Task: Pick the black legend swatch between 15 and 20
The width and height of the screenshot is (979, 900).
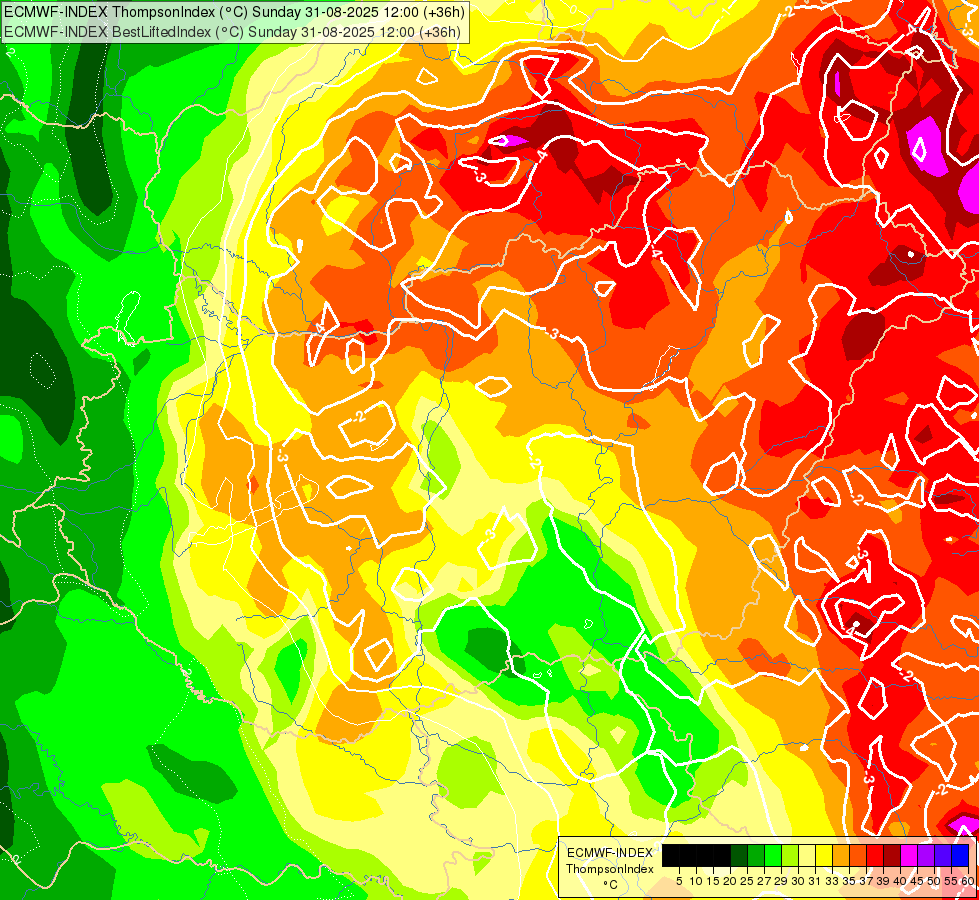Action: click(722, 856)
